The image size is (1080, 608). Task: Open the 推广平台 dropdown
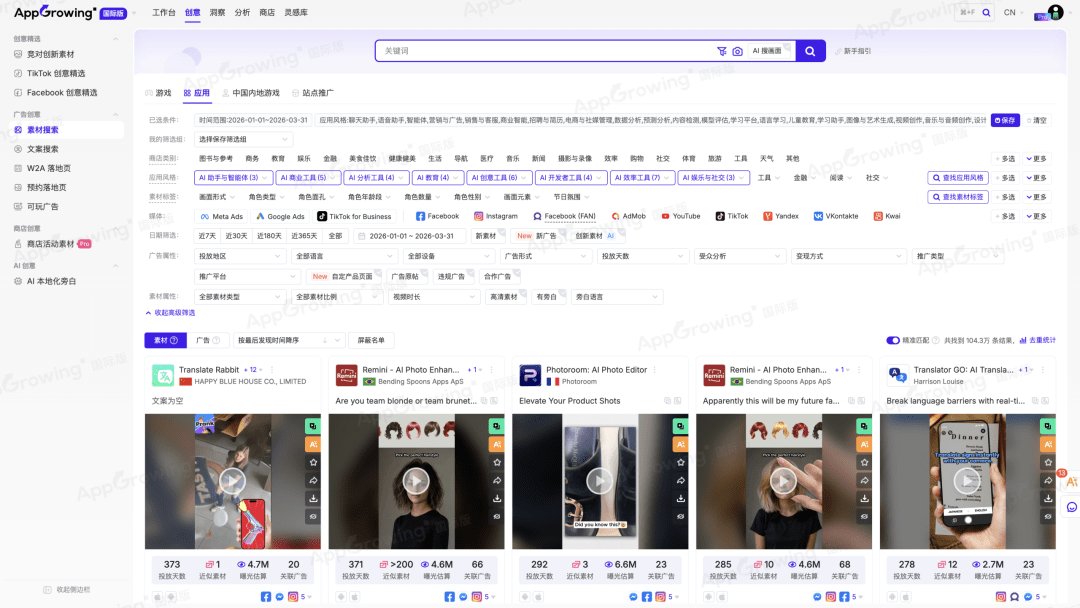click(x=247, y=277)
